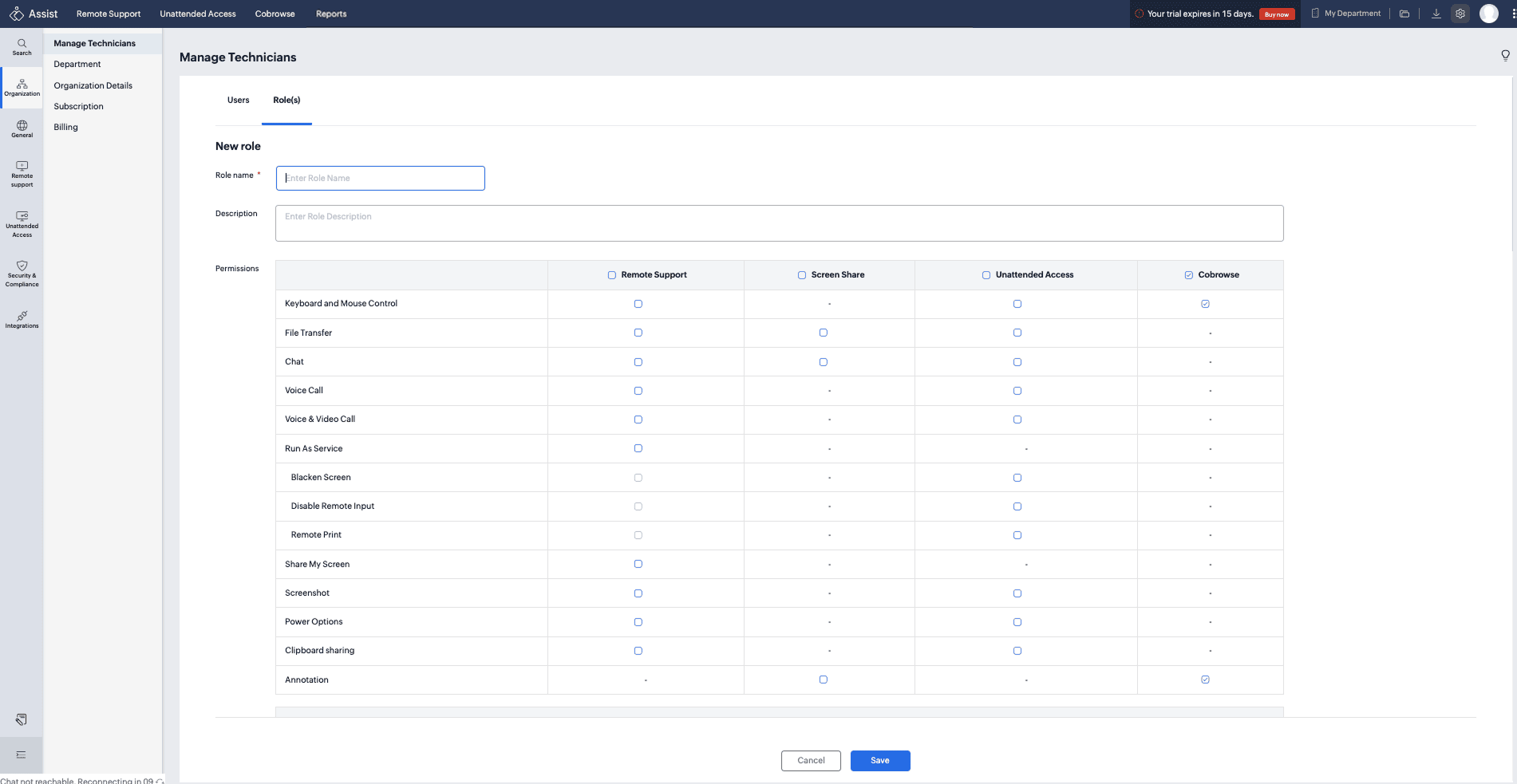The width and height of the screenshot is (1517, 784).
Task: Open Integrations in the sidebar
Action: coord(22,319)
